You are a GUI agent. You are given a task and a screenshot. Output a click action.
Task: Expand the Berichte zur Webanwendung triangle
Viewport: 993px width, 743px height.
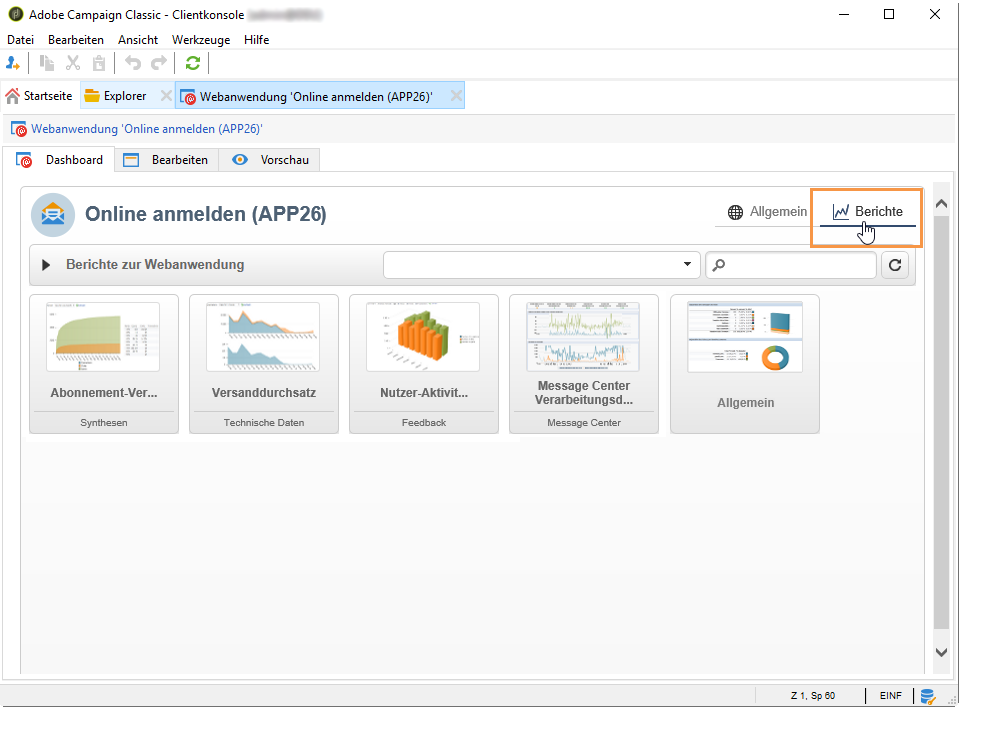[x=46, y=265]
